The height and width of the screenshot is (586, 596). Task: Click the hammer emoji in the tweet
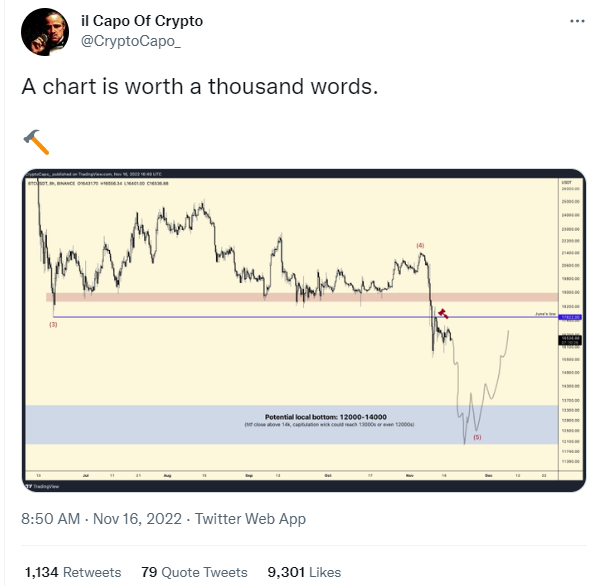coord(36,142)
